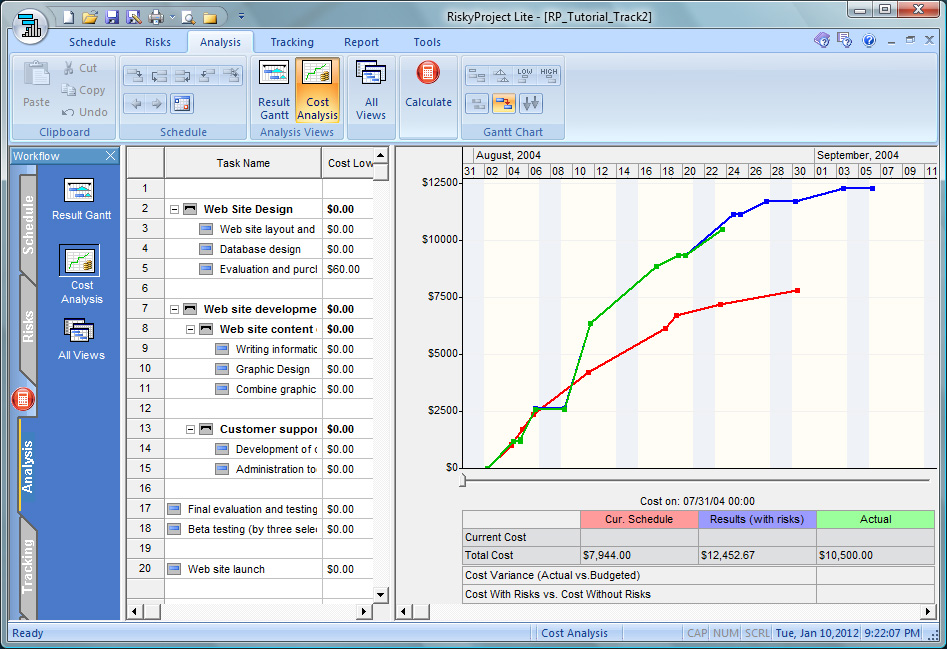Click the LOW Gantt chart icon

pyautogui.click(x=524, y=75)
